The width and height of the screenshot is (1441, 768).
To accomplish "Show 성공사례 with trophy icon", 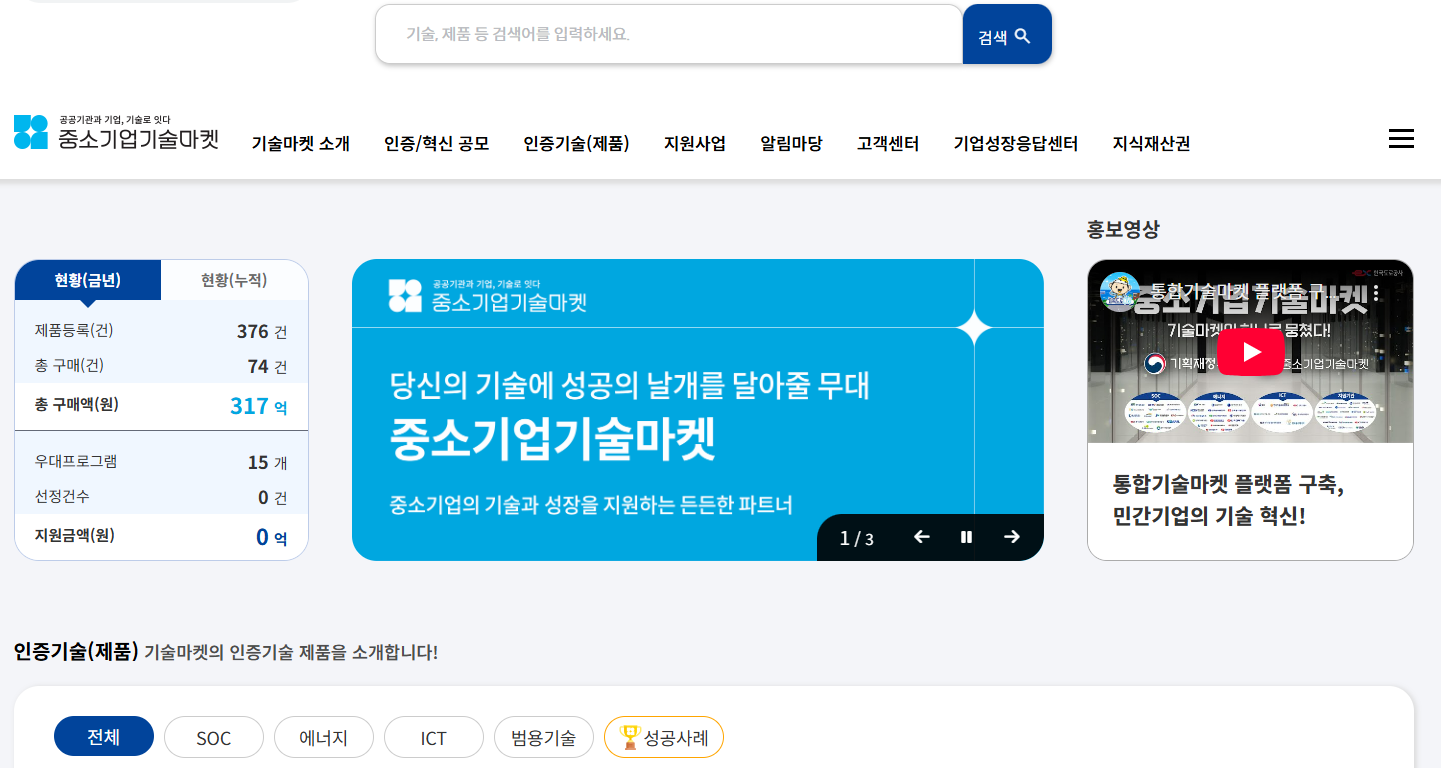I will [664, 738].
